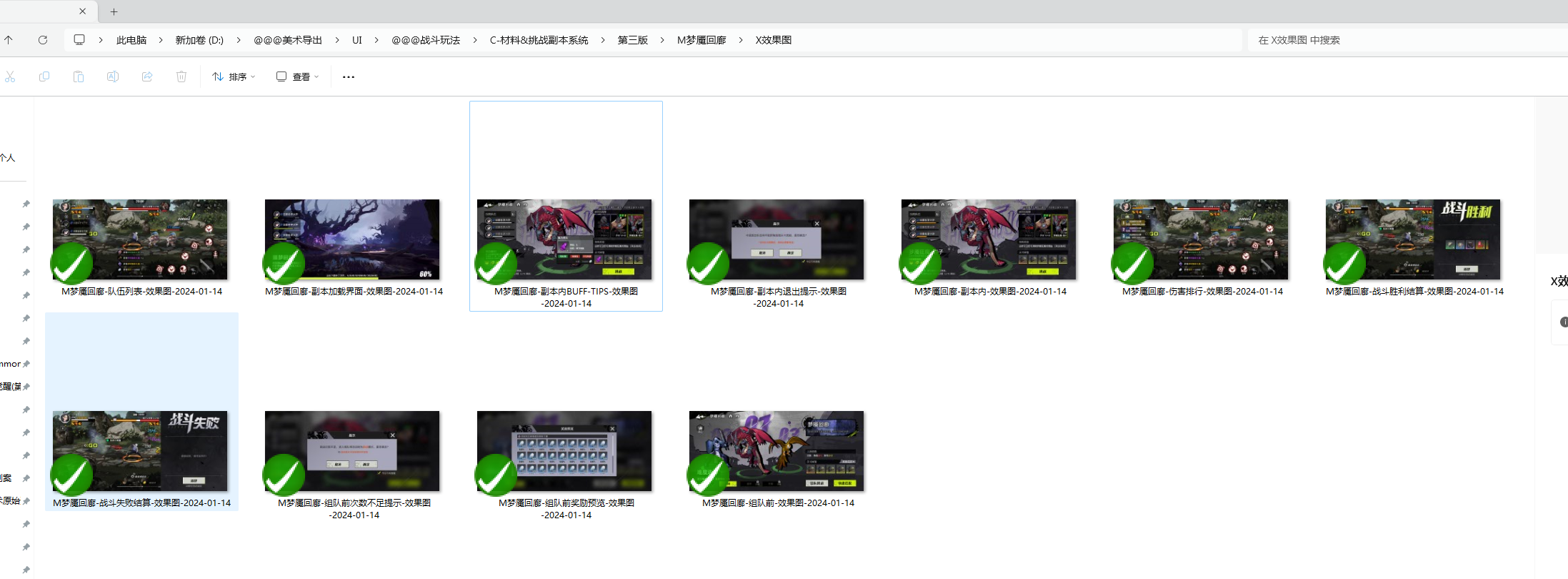Expand chevron after 此电脑 in breadcrumb
This screenshot has width=1568, height=579.
(161, 40)
